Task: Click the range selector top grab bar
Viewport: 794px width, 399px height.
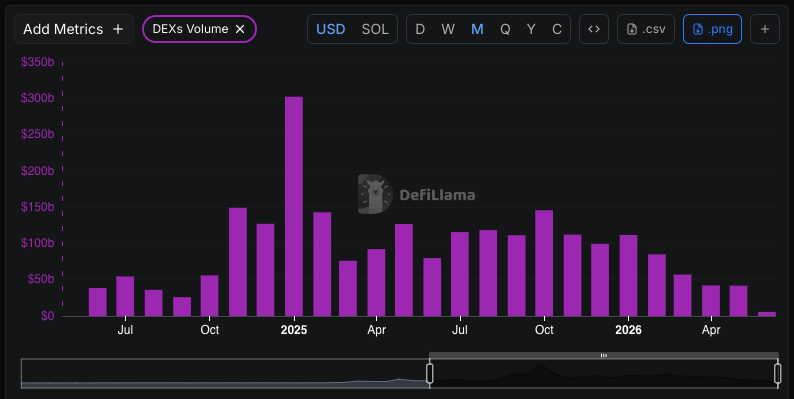Action: click(x=604, y=355)
